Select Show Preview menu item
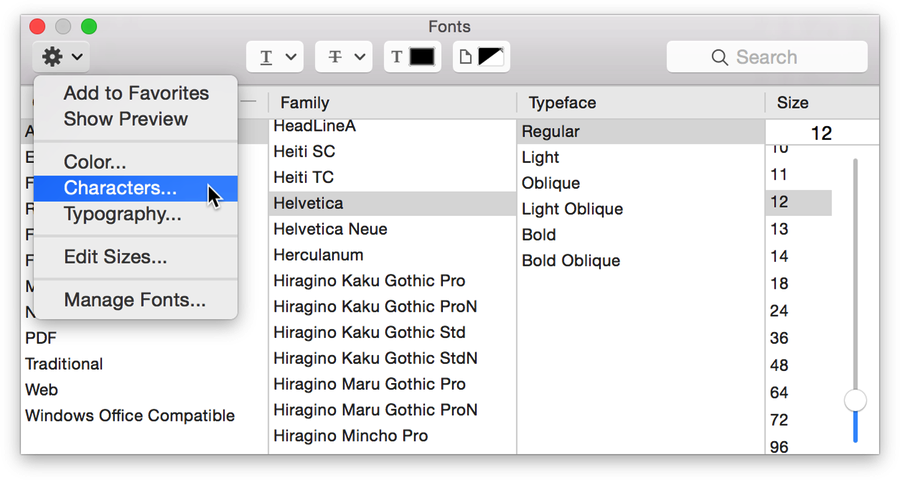The image size is (900, 480). [125, 119]
